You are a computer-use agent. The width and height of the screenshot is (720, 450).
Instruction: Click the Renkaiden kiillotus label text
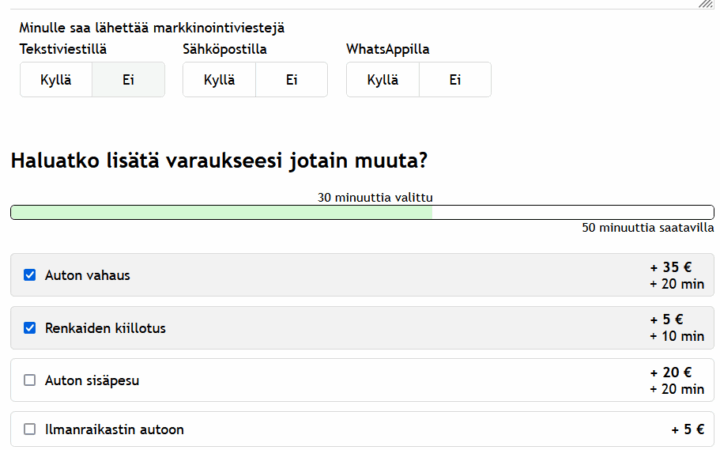pyautogui.click(x=105, y=327)
